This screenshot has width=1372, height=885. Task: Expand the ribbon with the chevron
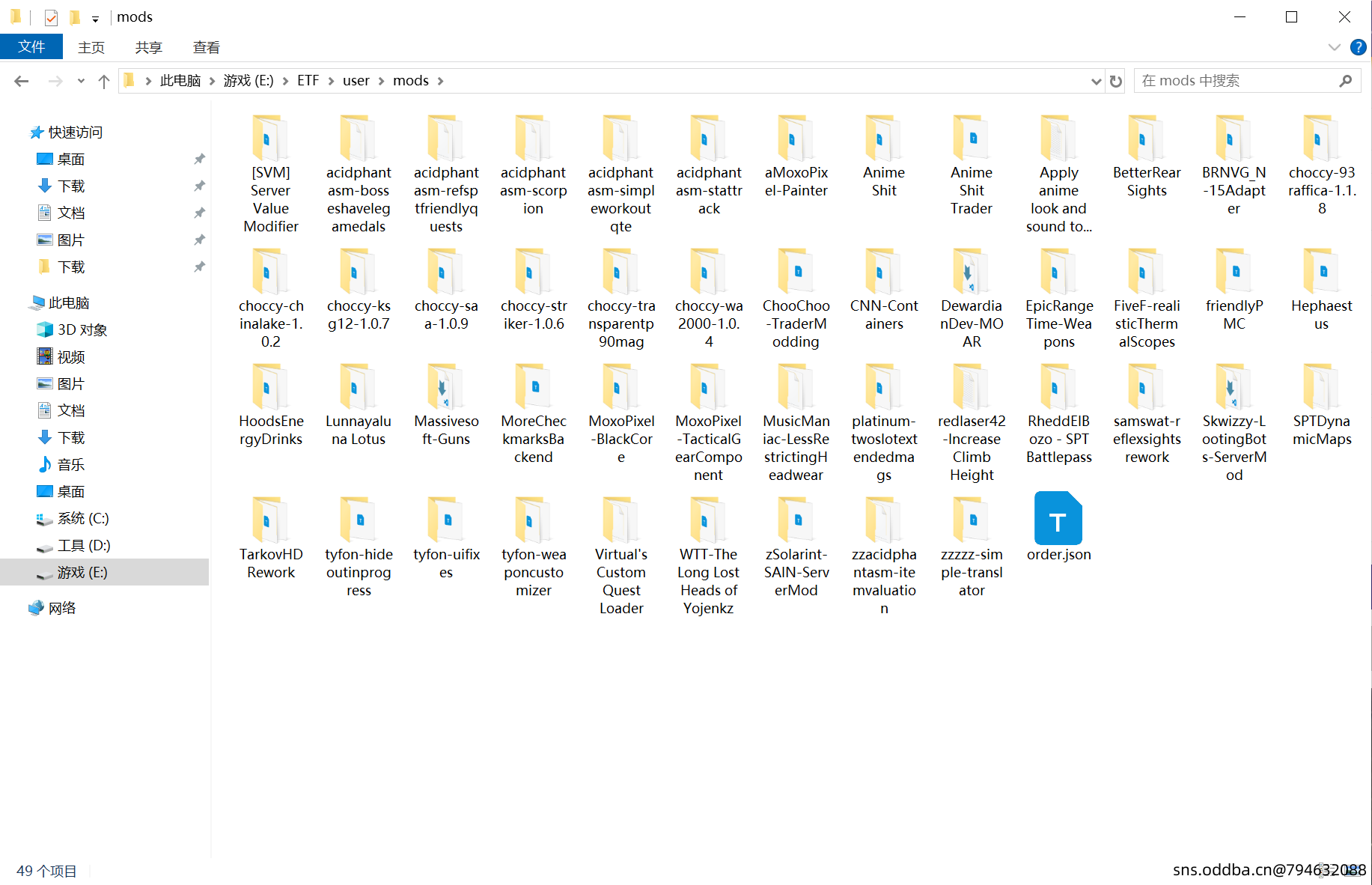click(1334, 47)
